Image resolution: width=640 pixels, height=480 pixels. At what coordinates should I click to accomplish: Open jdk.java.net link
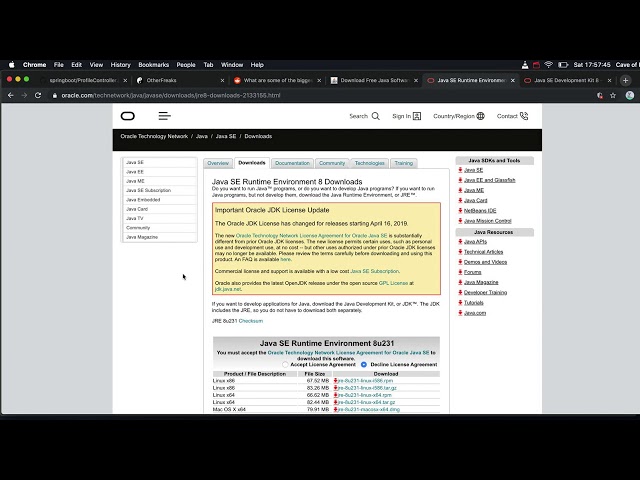tap(228, 289)
